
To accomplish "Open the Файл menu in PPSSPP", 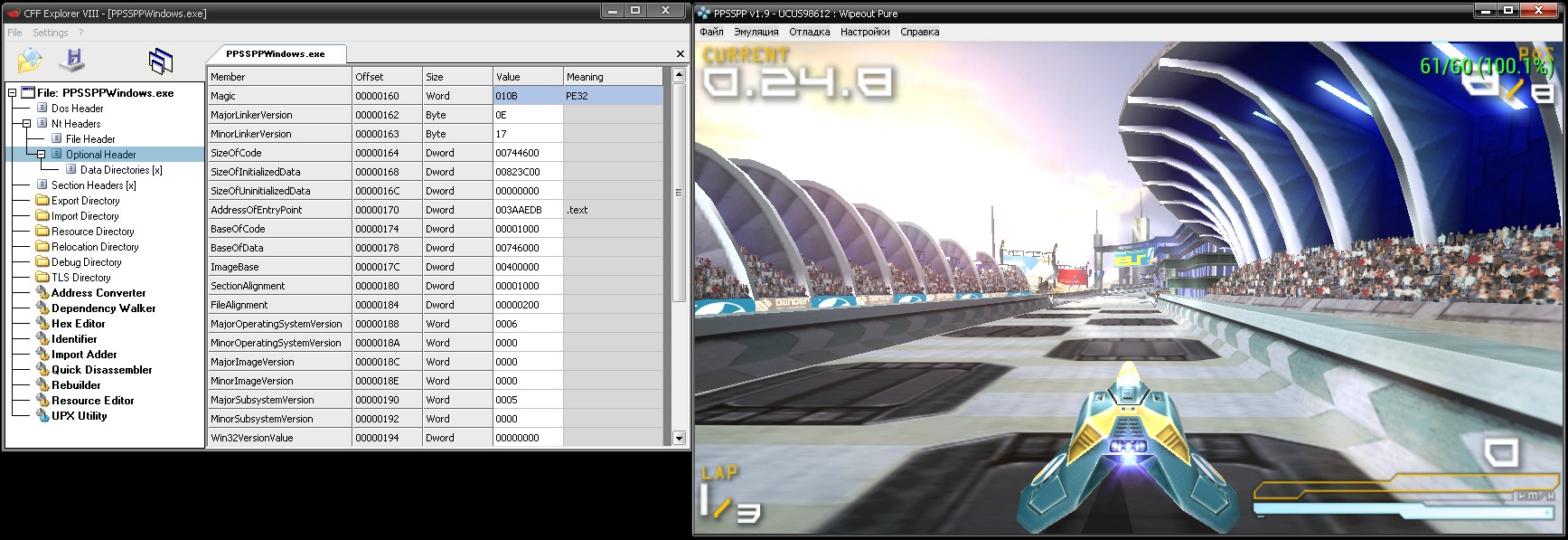I will 711,32.
